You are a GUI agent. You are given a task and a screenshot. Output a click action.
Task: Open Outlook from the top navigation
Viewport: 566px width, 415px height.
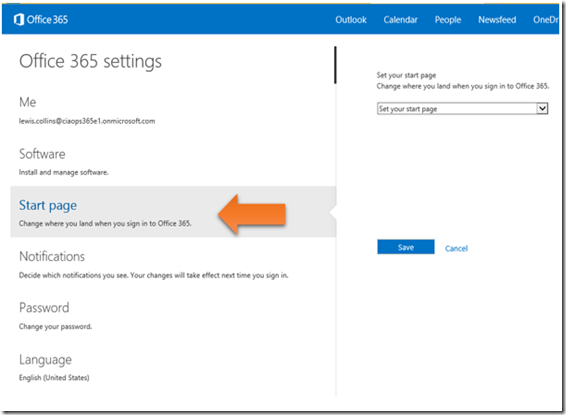[351, 19]
